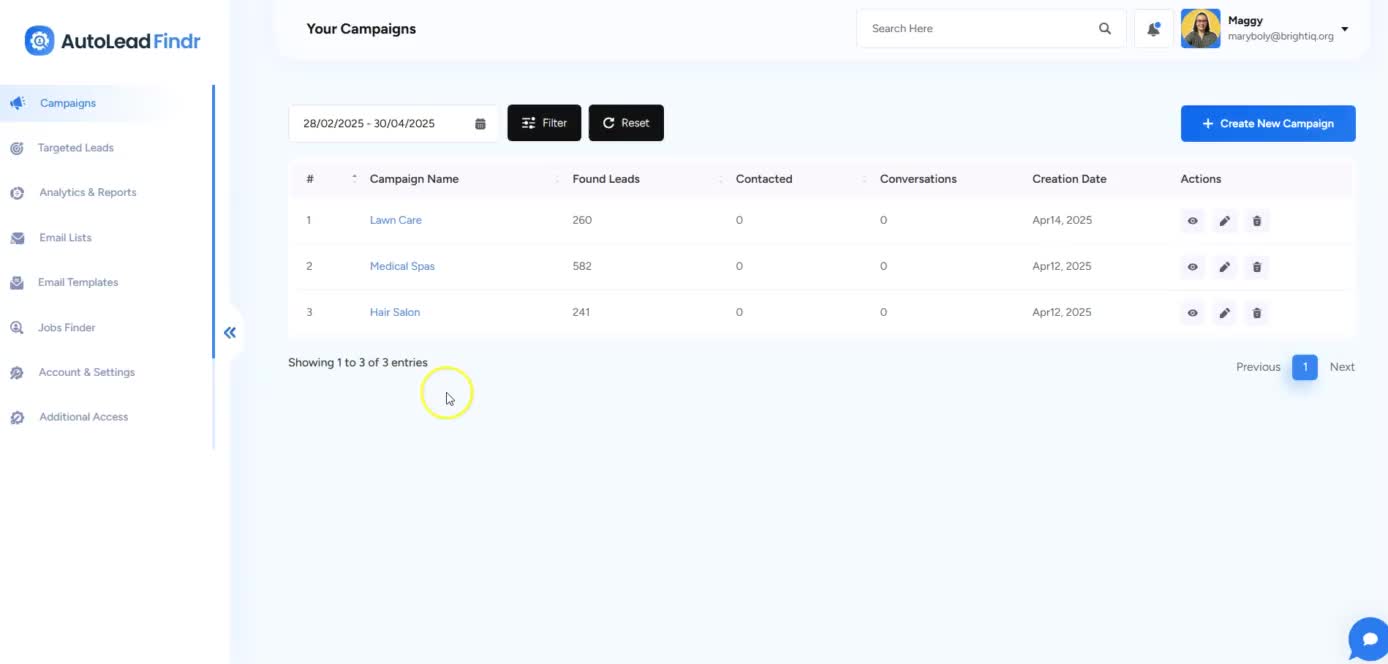Open Targeted Leads in the sidebar
1388x664 pixels.
76,148
